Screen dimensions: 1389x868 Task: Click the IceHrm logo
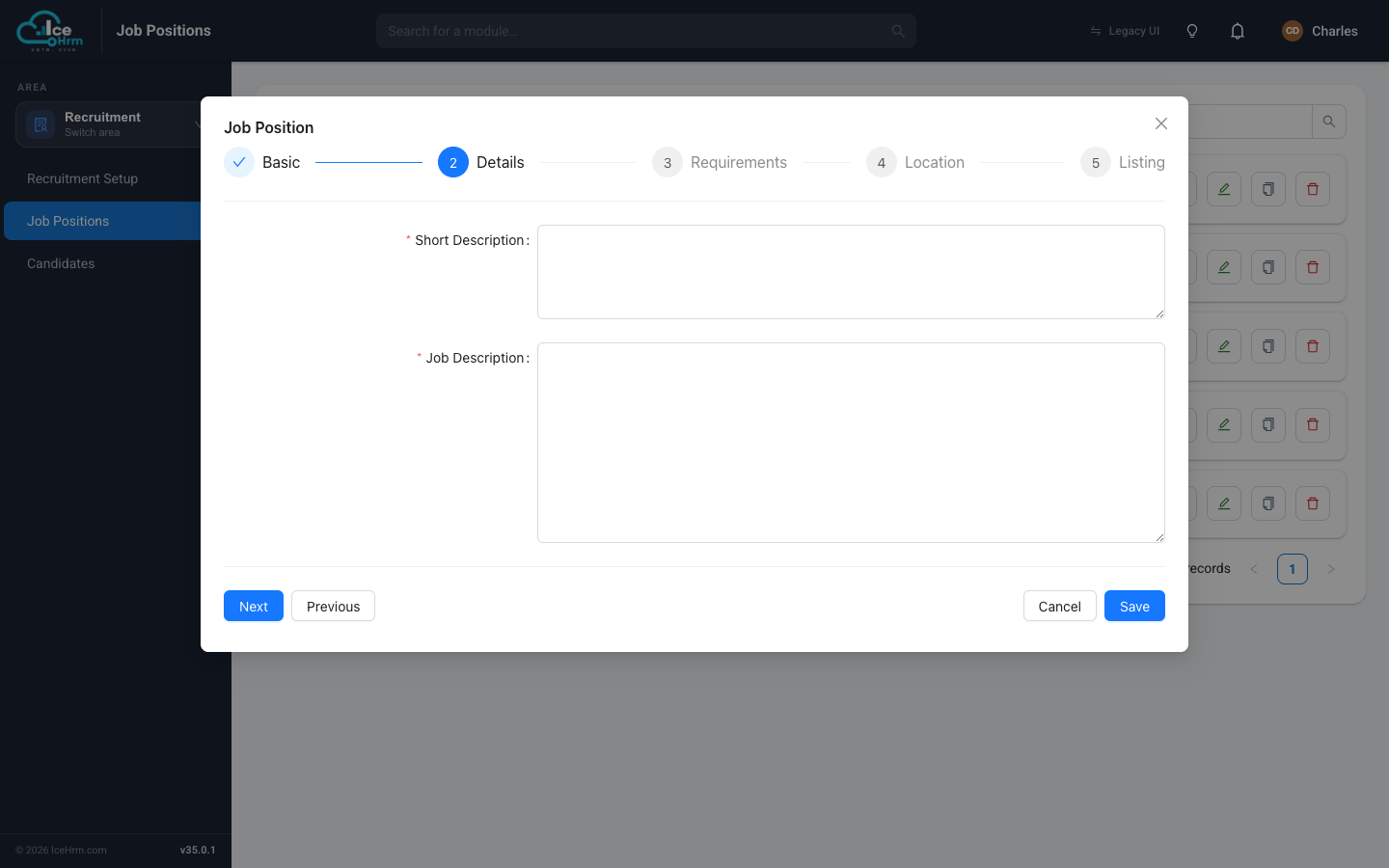pos(50,31)
